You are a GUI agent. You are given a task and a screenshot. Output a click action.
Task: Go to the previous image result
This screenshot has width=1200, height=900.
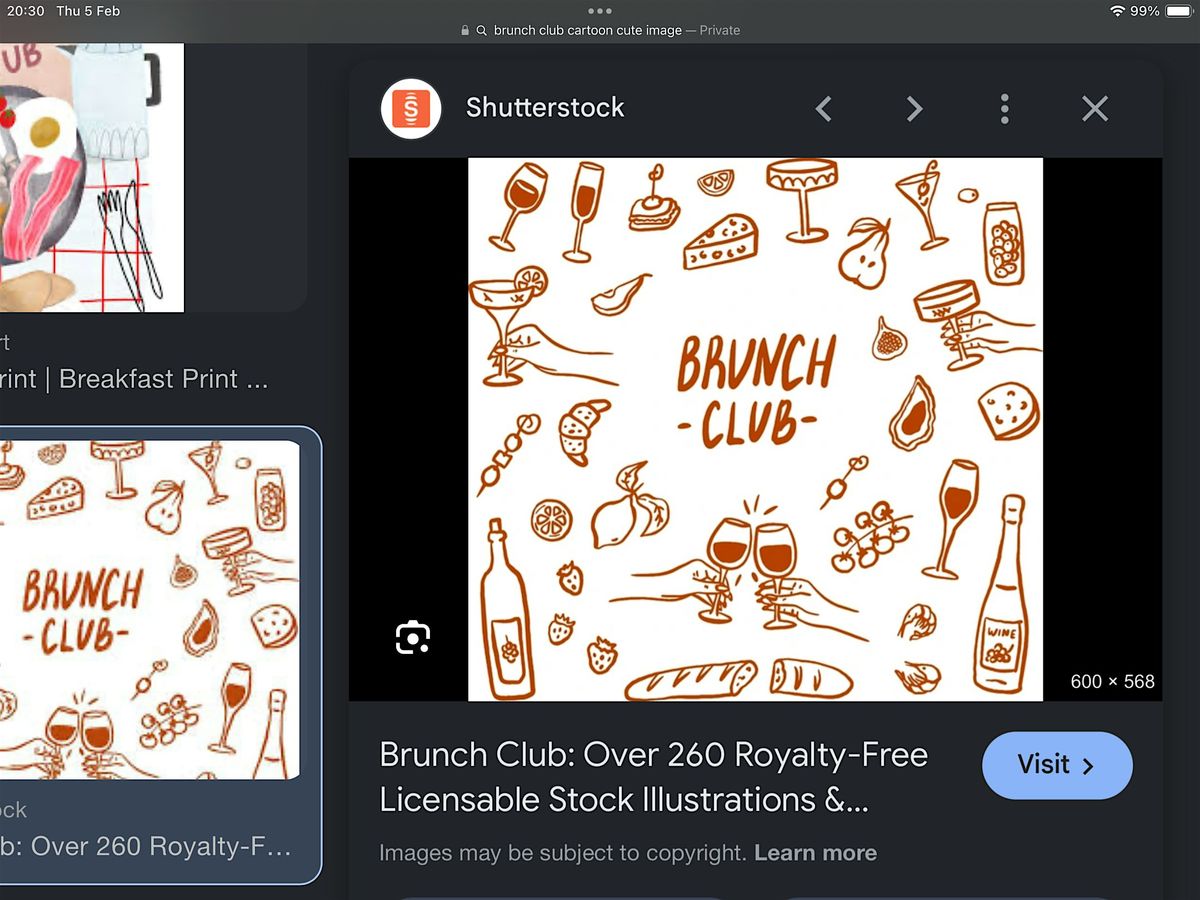click(823, 108)
